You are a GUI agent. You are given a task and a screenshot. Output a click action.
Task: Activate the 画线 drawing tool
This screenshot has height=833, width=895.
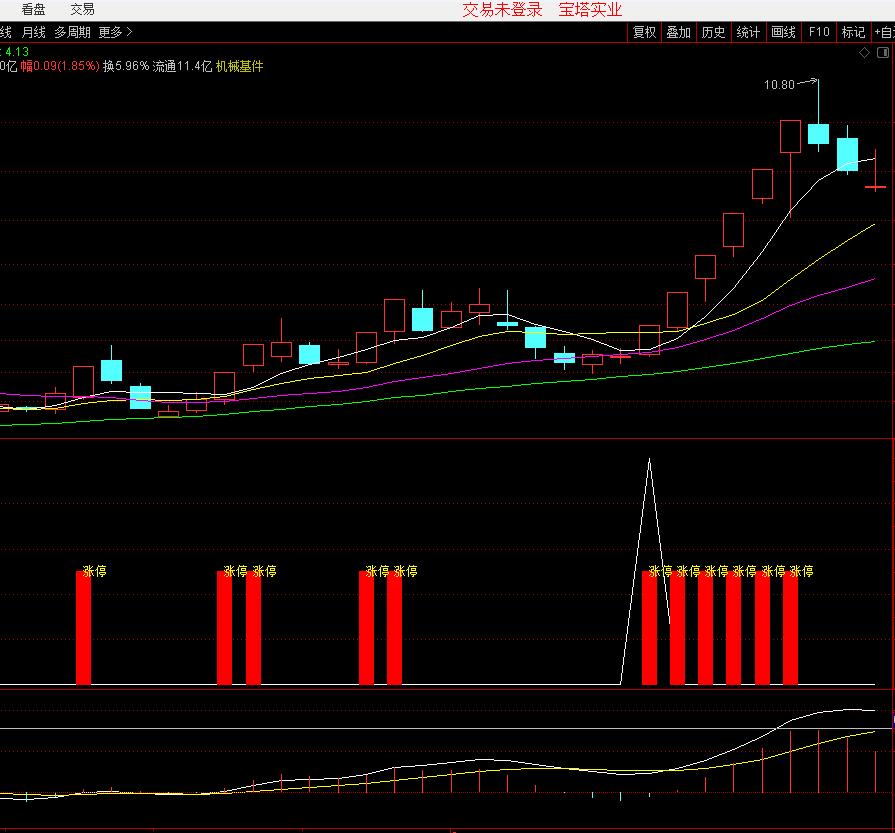783,32
